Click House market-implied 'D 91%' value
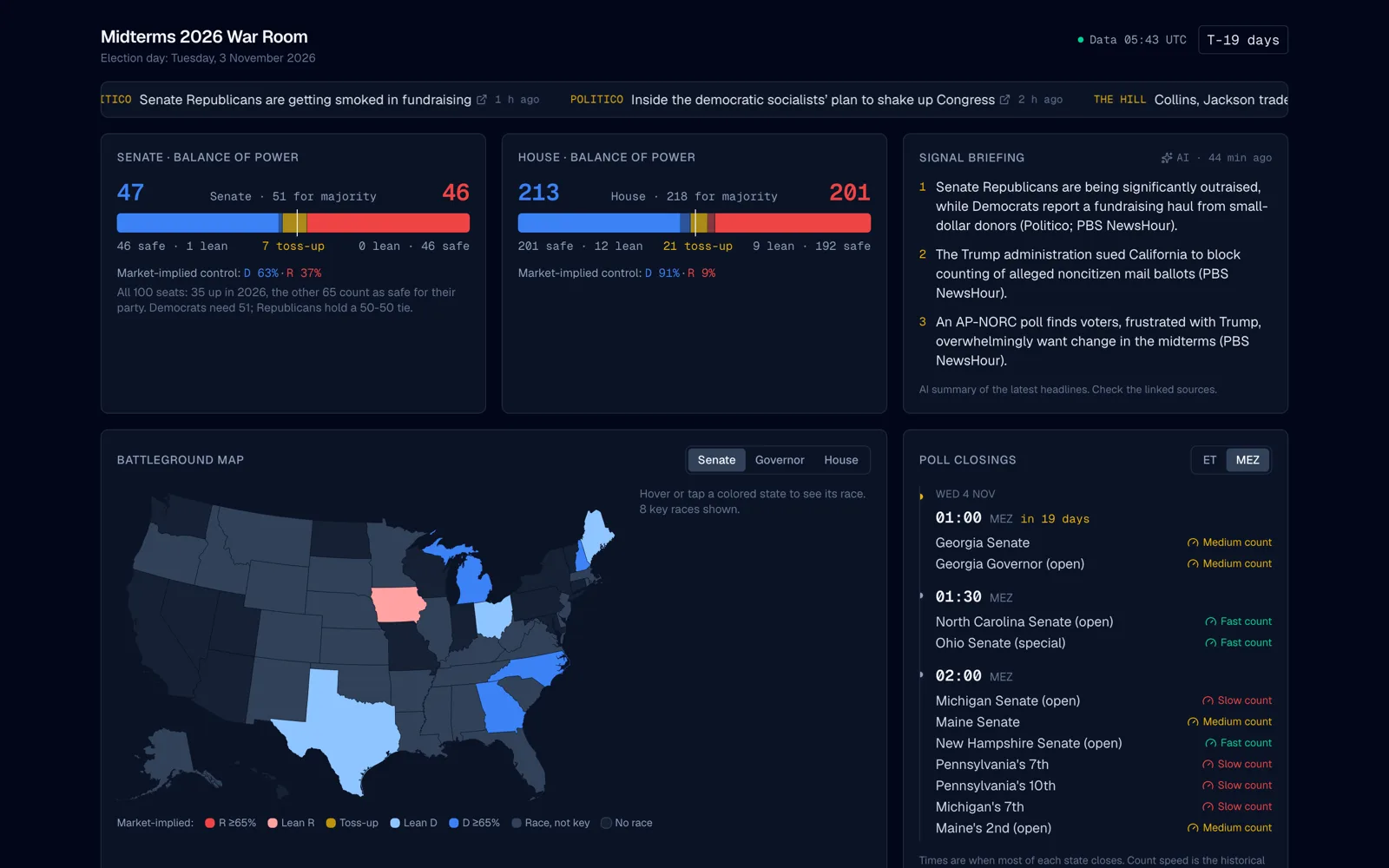 pyautogui.click(x=662, y=273)
